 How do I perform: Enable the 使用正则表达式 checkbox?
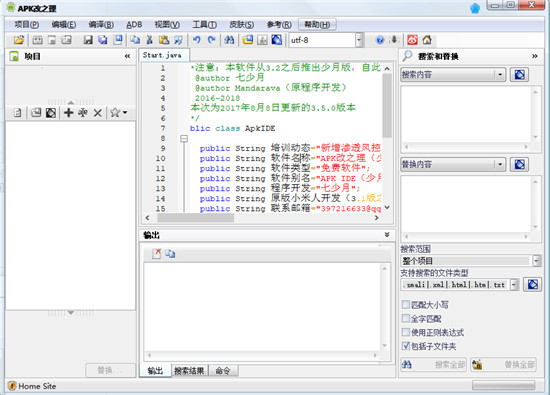(x=406, y=332)
